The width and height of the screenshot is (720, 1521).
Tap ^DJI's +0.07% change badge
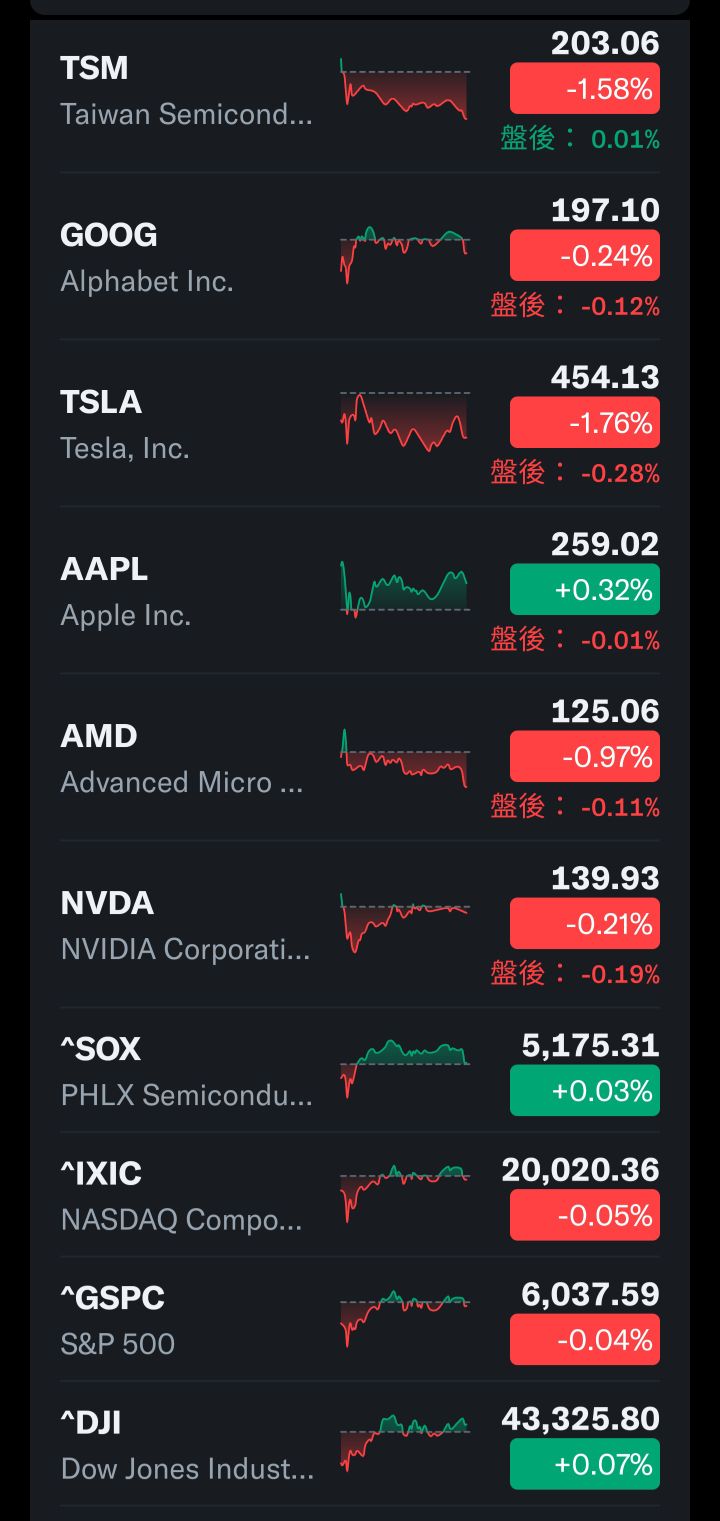pyautogui.click(x=585, y=1465)
